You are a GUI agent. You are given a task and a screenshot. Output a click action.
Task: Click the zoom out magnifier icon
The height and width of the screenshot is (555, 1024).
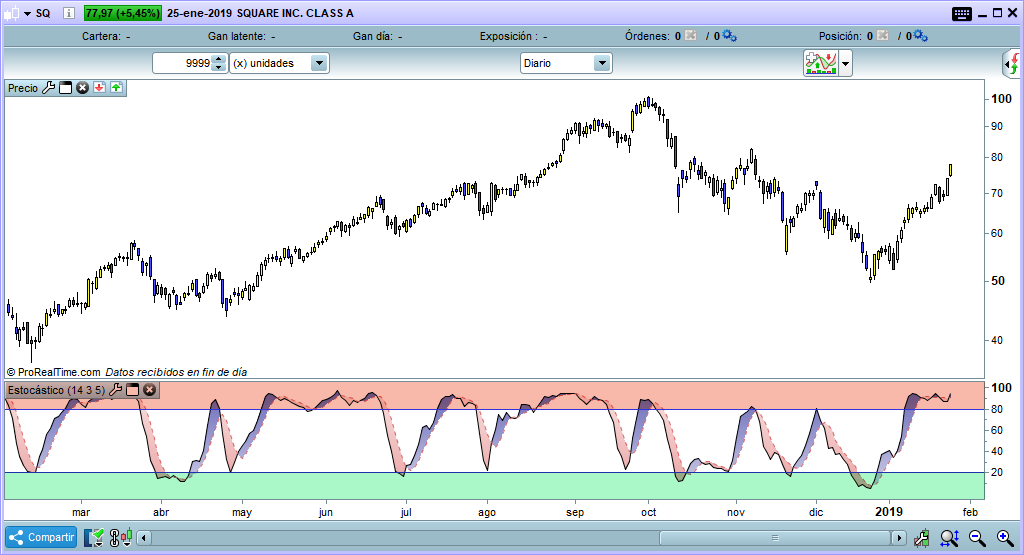[976, 538]
